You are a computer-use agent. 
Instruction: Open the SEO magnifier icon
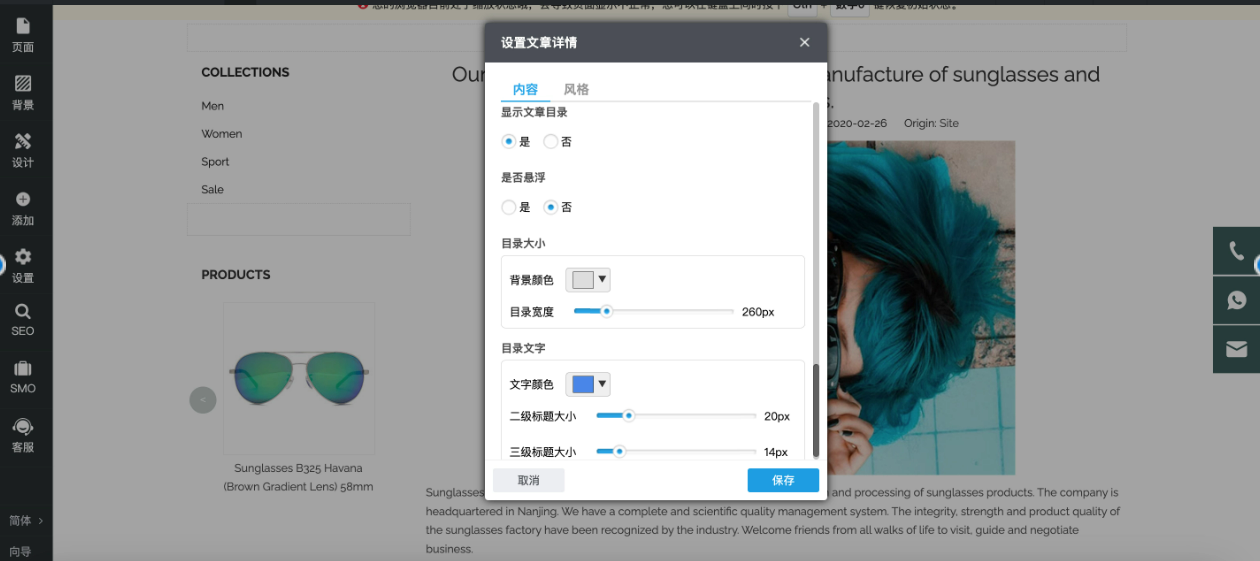22,320
